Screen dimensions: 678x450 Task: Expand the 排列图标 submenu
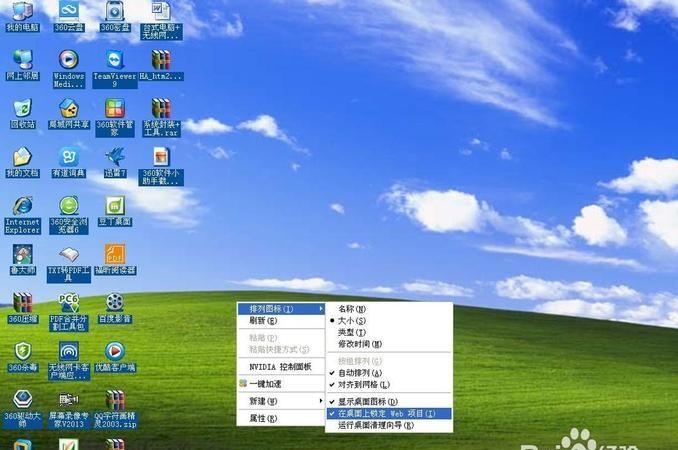point(280,309)
